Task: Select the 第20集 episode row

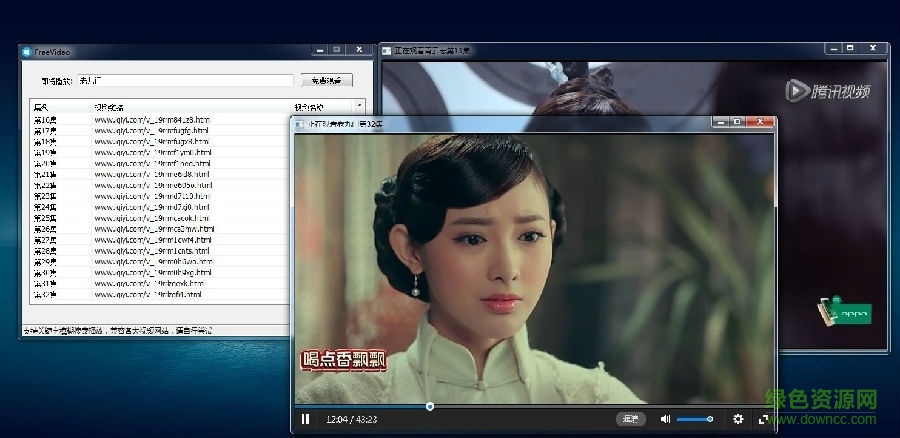Action: tap(160, 164)
